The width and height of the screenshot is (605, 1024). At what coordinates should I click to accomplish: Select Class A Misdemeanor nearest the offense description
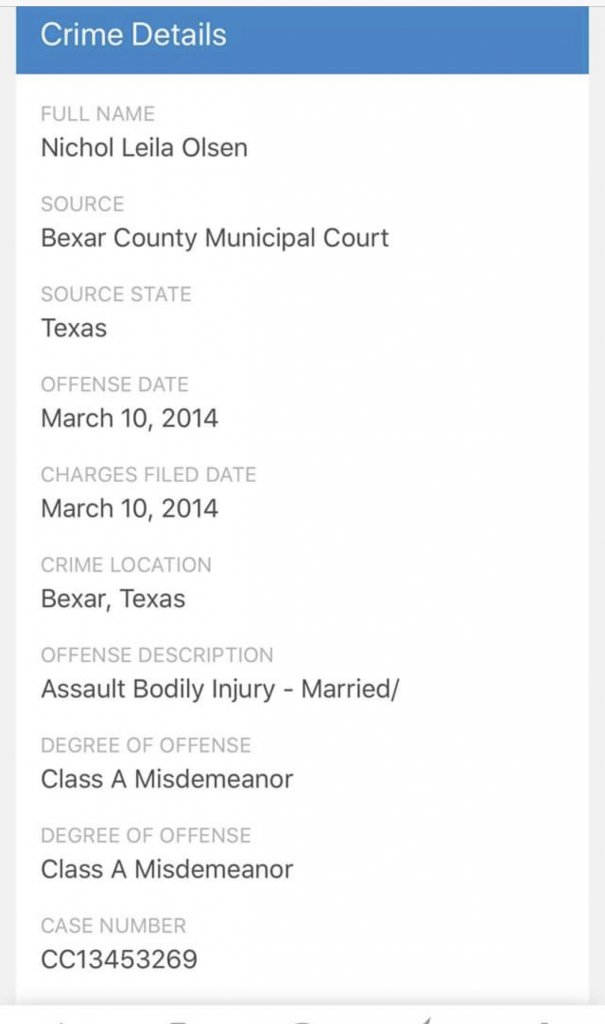167,779
